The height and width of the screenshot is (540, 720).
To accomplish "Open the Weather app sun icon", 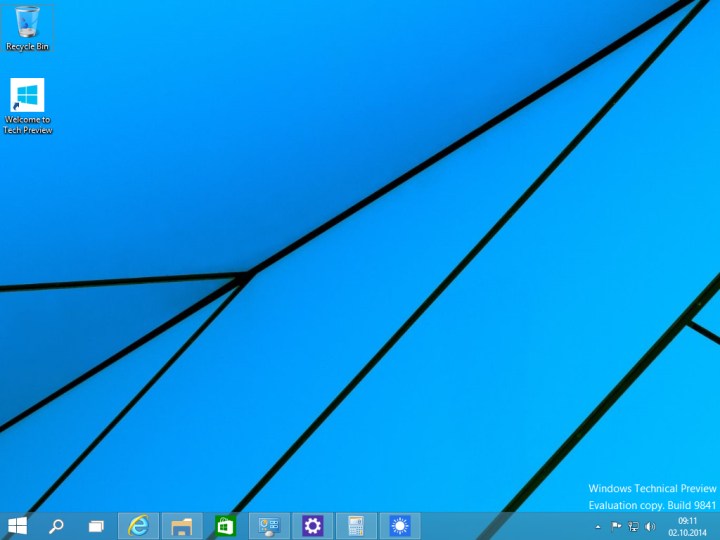I will coord(400,526).
